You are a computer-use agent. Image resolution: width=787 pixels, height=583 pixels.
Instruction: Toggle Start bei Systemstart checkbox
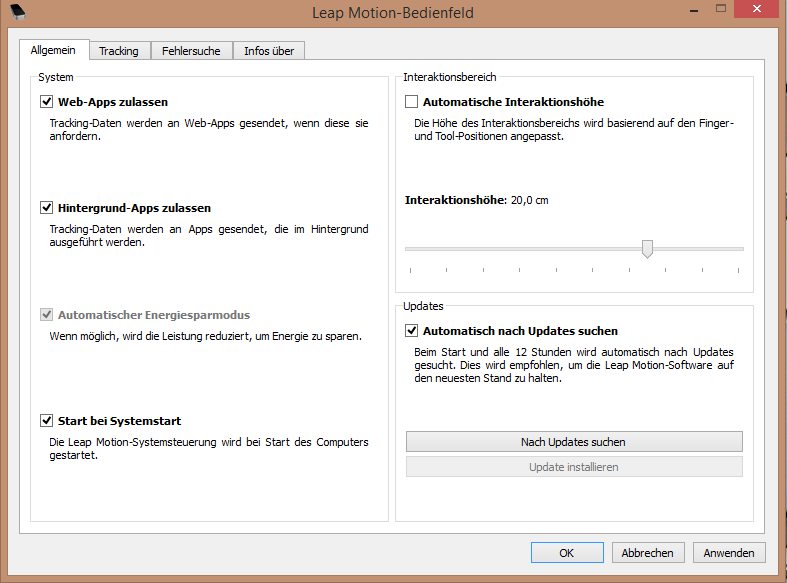[46, 421]
